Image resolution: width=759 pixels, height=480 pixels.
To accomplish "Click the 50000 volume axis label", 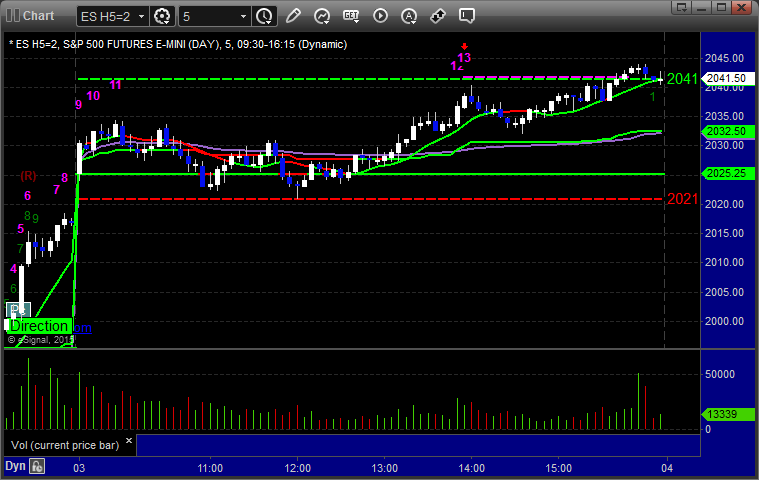I will (720, 374).
